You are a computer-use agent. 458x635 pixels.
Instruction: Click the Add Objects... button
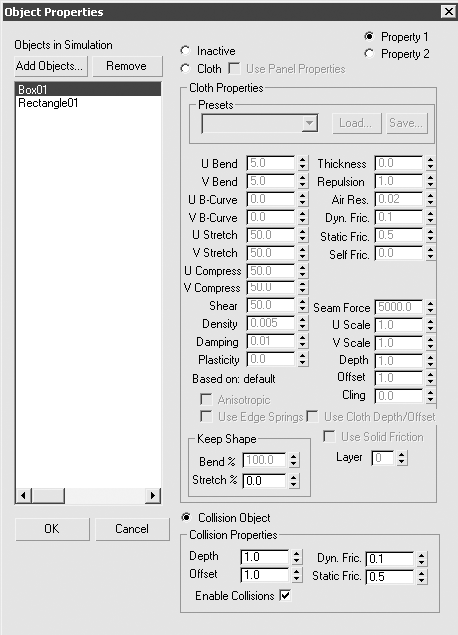click(51, 66)
